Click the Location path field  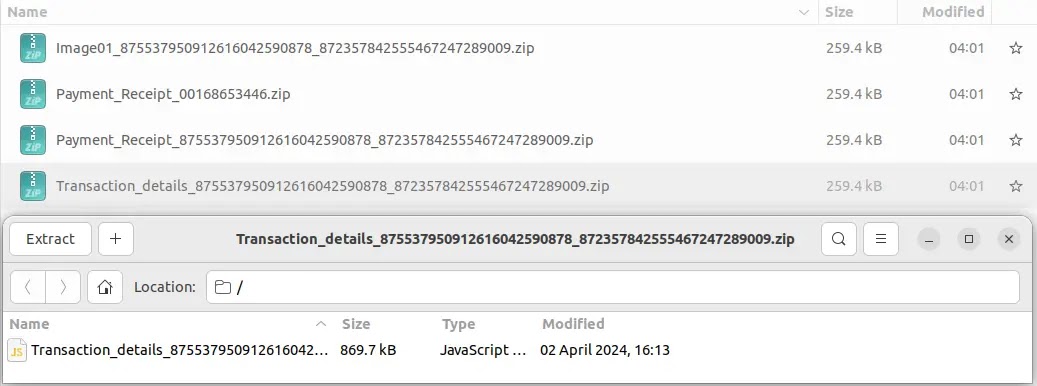click(612, 287)
